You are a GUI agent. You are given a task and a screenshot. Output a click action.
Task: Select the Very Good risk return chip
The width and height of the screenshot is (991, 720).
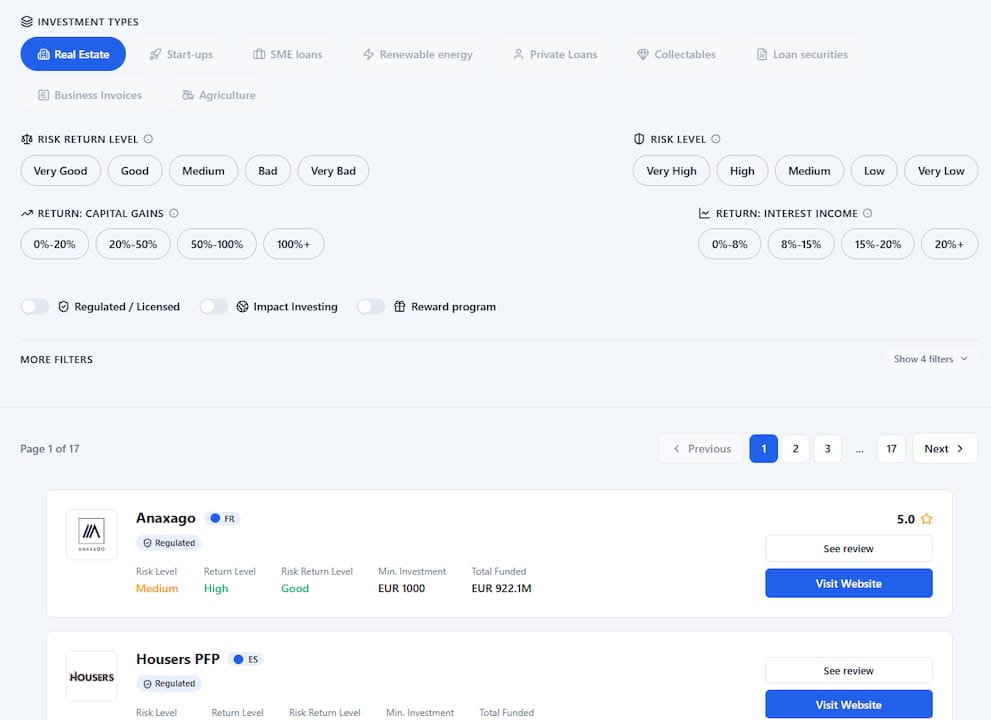61,171
